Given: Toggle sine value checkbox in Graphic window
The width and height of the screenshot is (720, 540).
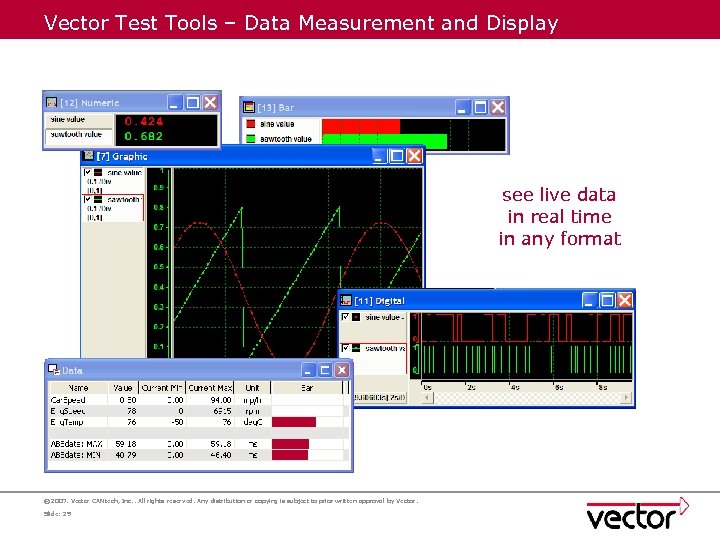Looking at the screenshot, I should tap(87, 172).
